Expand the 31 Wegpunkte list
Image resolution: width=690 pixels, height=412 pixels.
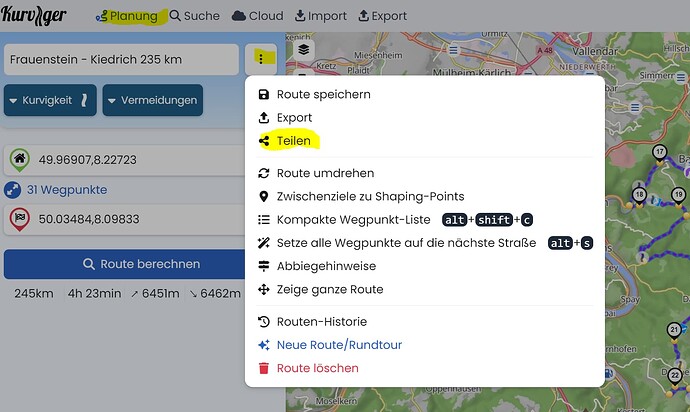click(x=67, y=190)
